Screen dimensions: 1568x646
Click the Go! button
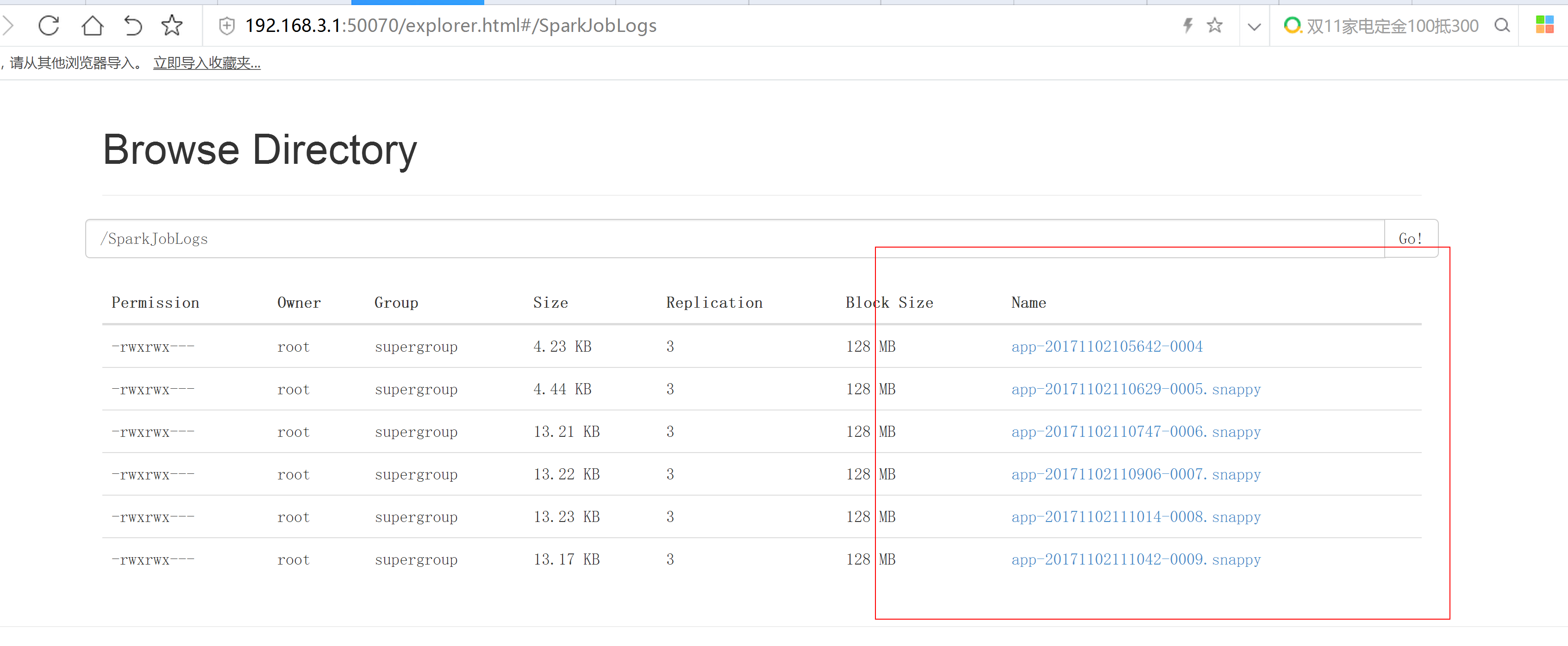pos(1410,238)
